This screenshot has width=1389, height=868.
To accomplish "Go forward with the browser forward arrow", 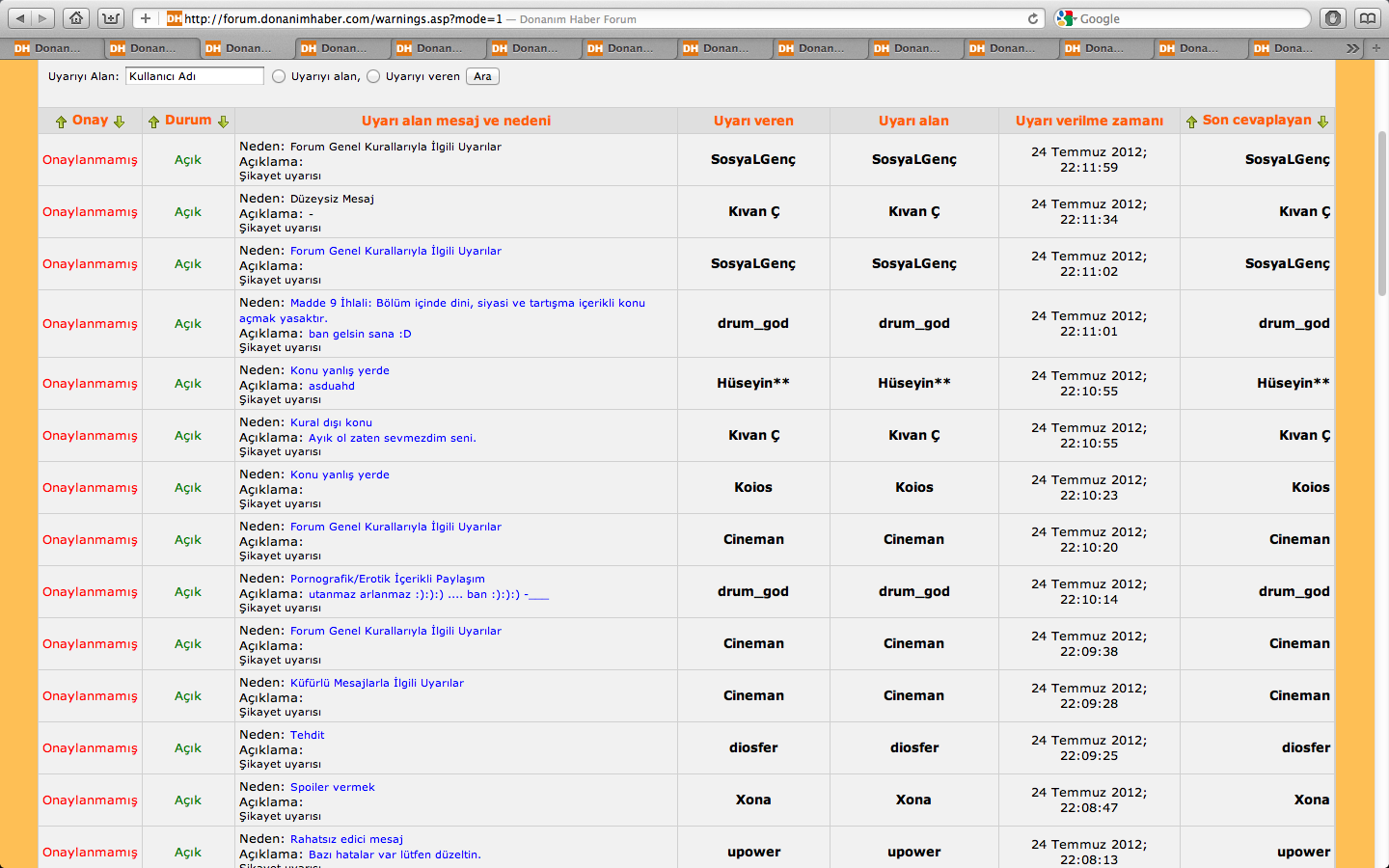I will click(x=42, y=18).
